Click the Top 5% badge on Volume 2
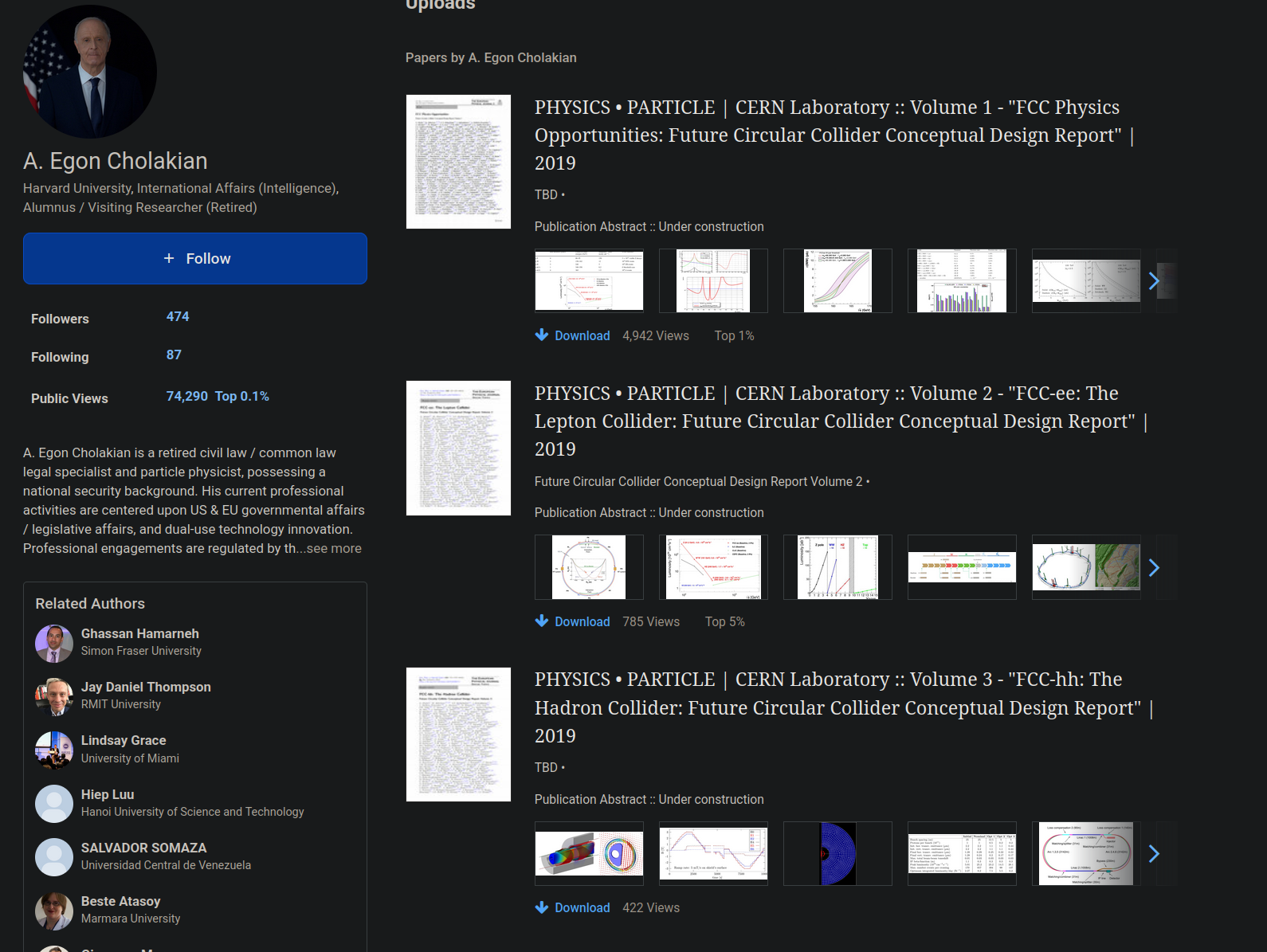 point(724,621)
